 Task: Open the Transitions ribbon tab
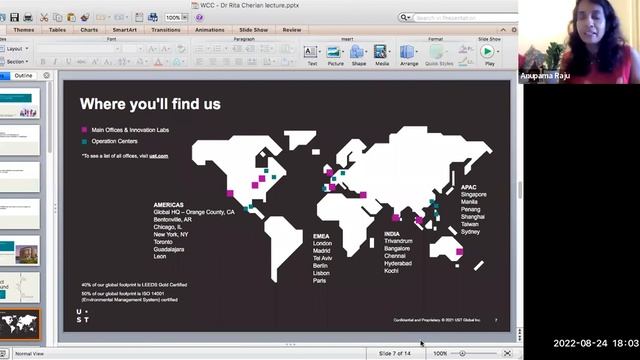click(166, 30)
